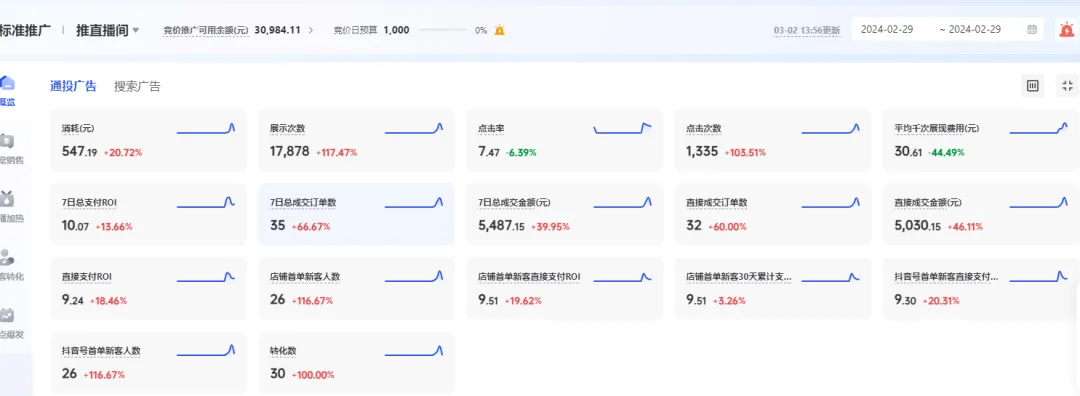Image resolution: width=1080 pixels, height=396 pixels.
Task: Click the 竞价推广可用余额(元) label
Action: pos(206,30)
